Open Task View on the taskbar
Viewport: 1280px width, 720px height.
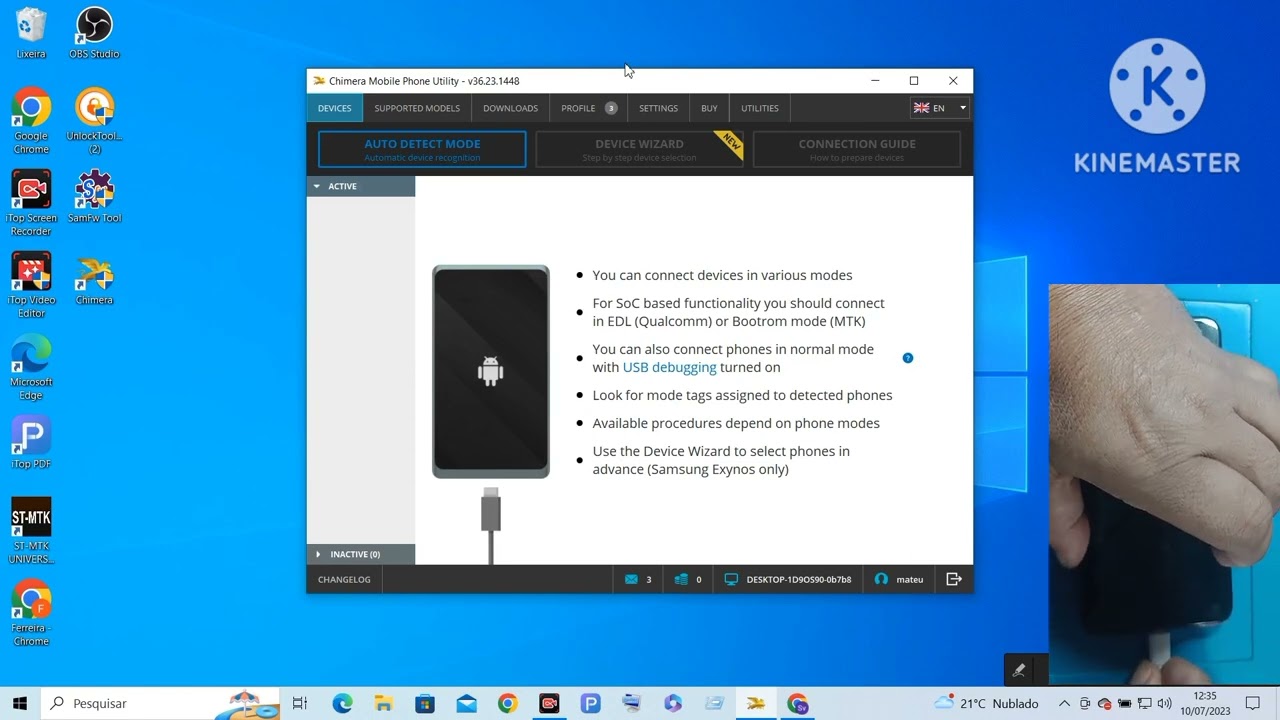(x=299, y=704)
